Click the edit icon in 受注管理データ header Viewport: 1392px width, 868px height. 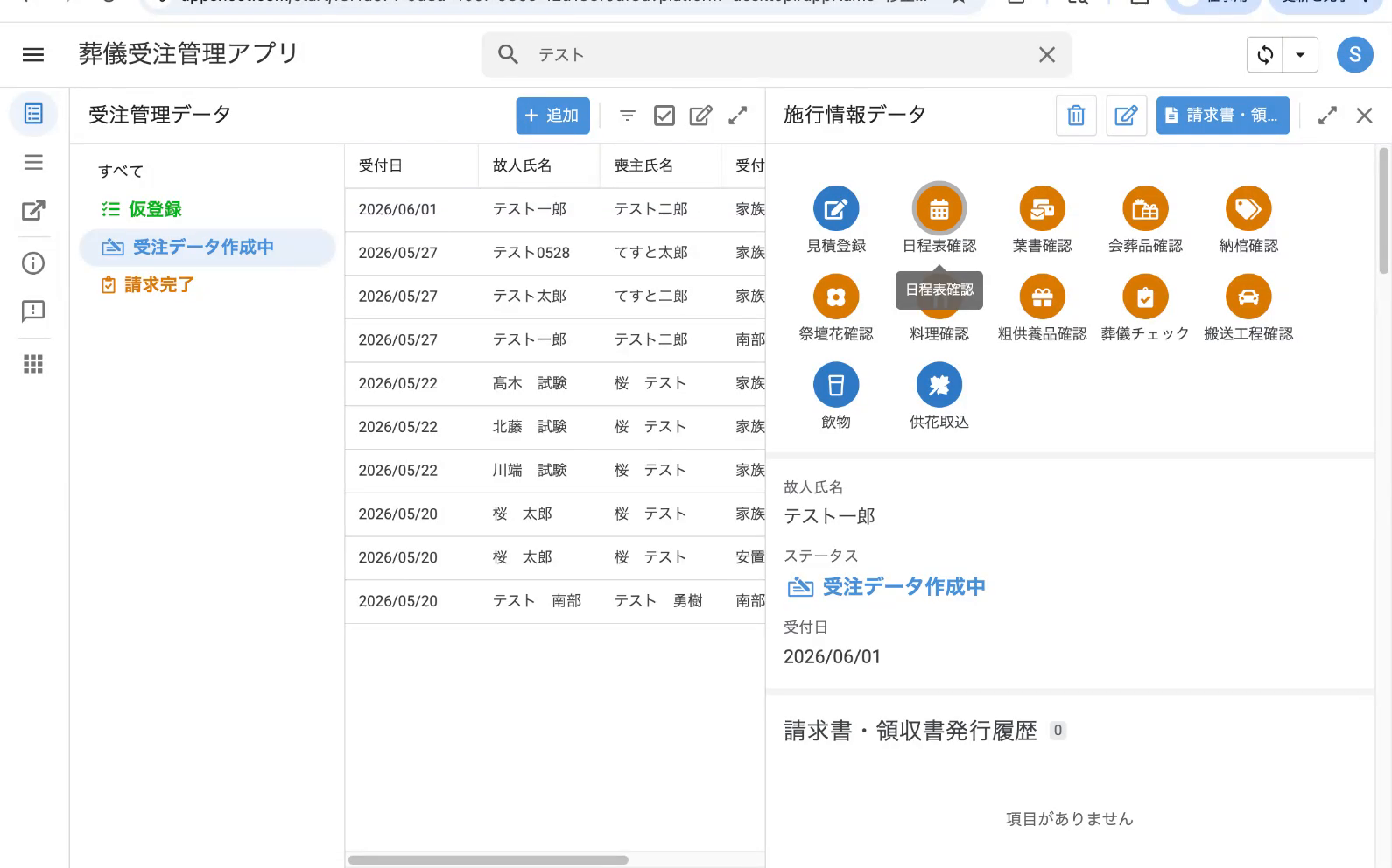click(700, 115)
